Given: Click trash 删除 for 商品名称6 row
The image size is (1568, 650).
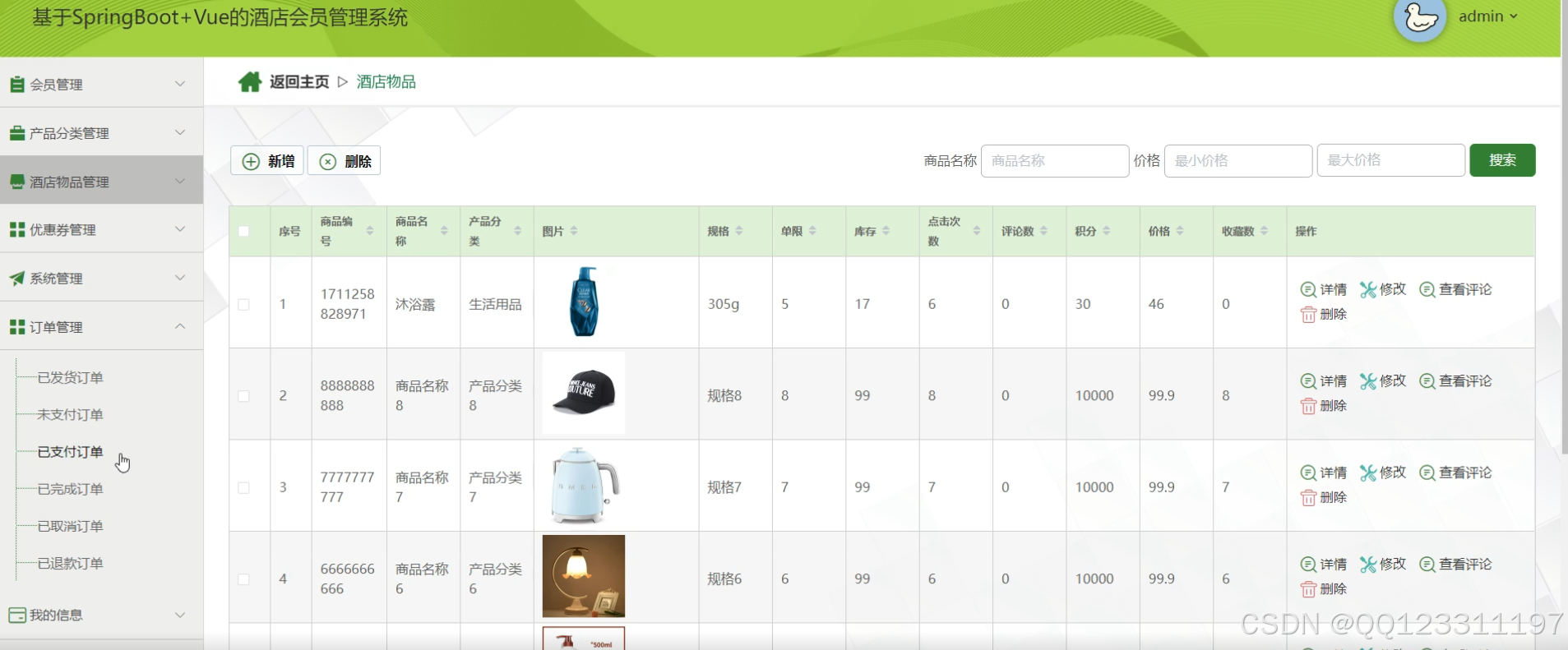Looking at the screenshot, I should tap(1324, 589).
